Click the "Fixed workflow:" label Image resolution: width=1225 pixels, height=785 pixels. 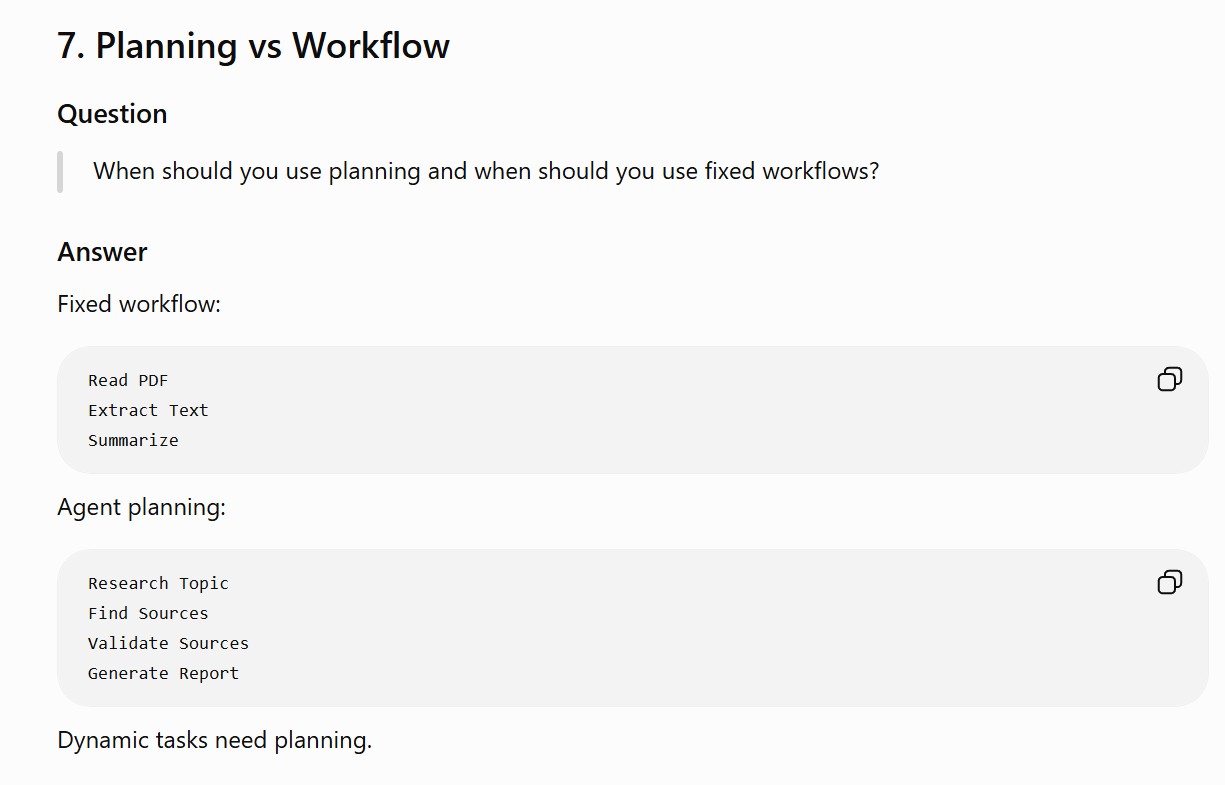[139, 304]
